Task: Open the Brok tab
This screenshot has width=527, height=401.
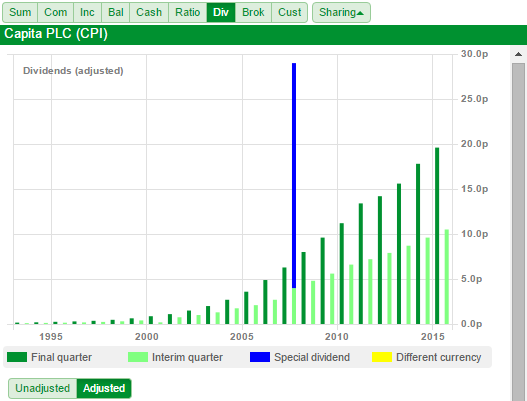Action: [253, 12]
